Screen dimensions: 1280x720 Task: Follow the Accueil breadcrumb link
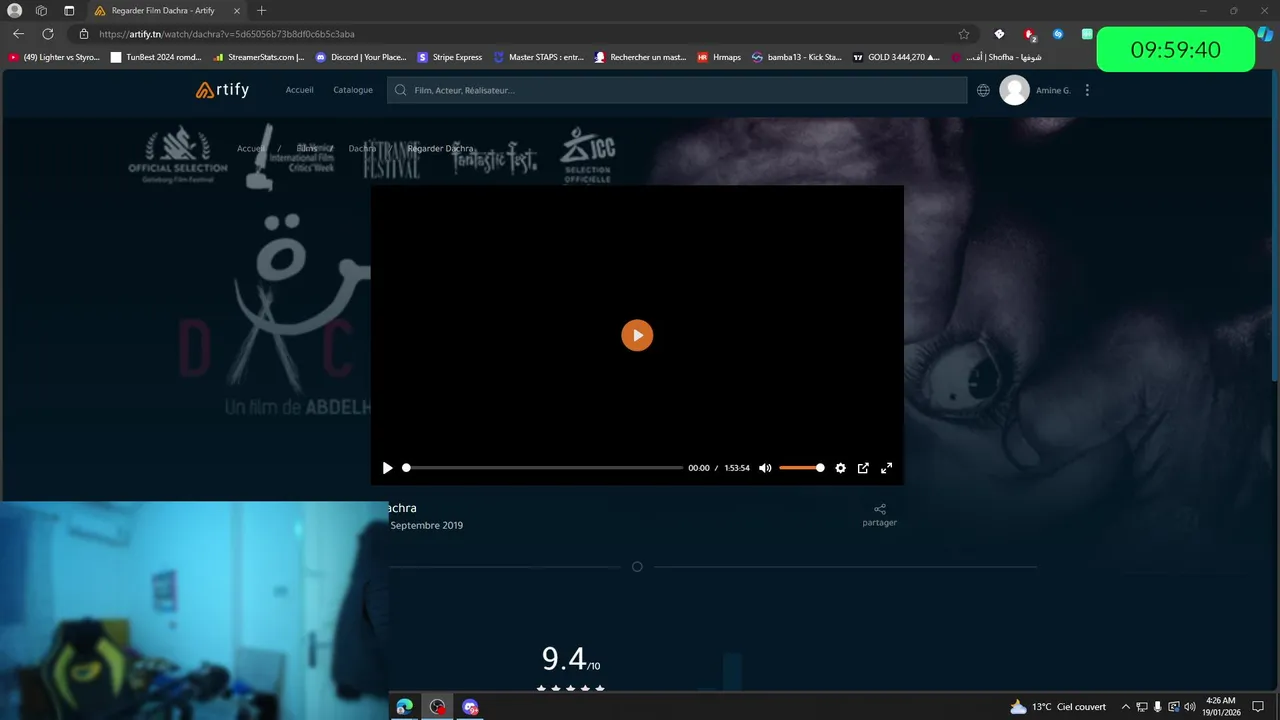(251, 148)
